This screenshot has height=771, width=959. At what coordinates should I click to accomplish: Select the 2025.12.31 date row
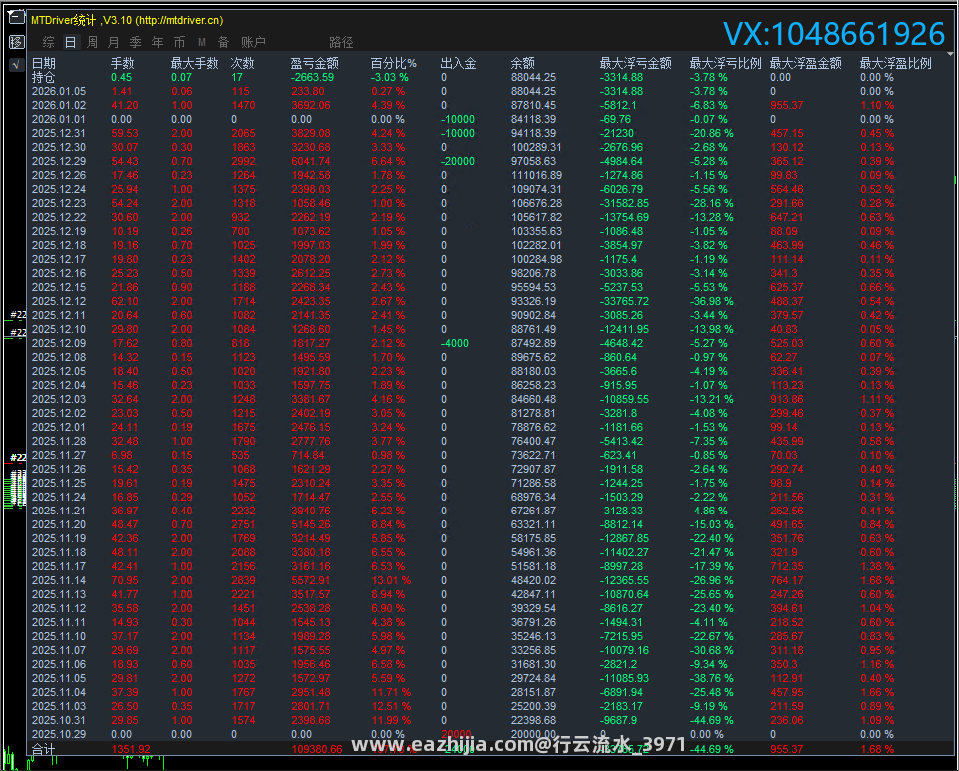(59, 133)
